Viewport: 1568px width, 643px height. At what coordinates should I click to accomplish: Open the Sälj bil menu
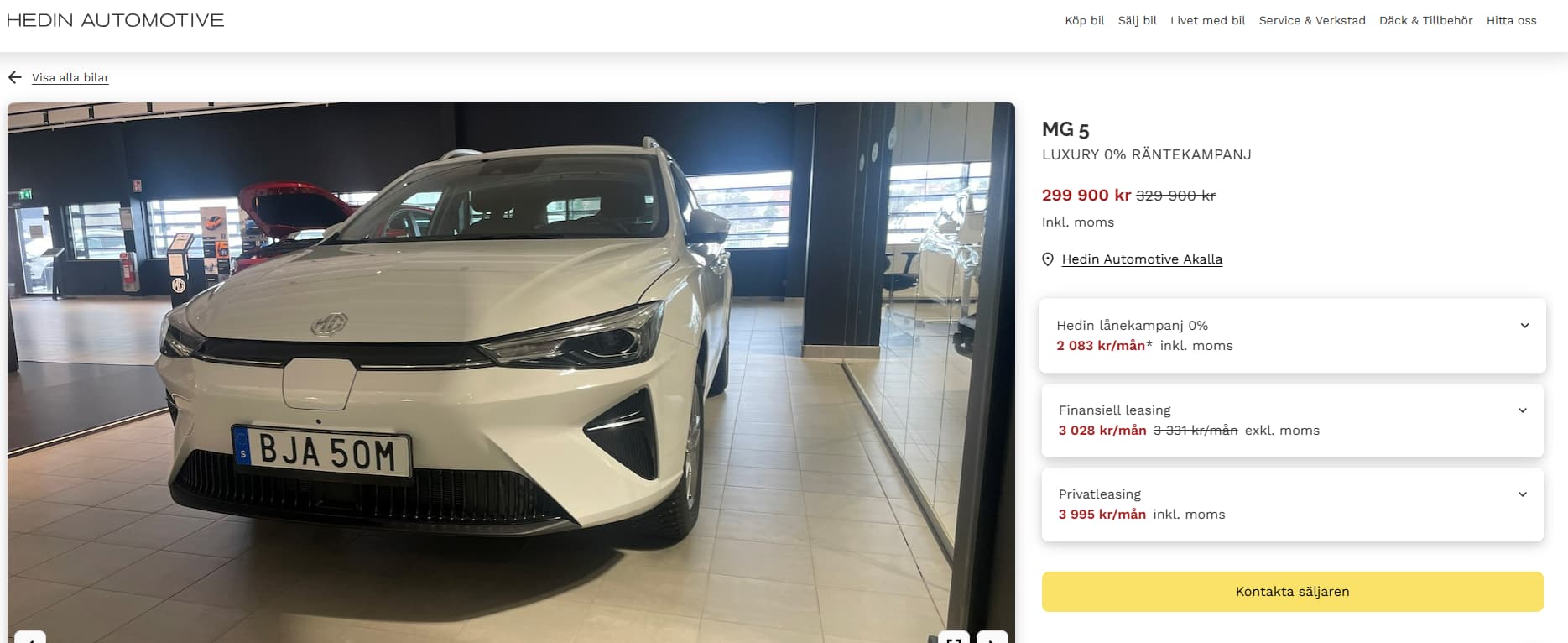[x=1138, y=20]
